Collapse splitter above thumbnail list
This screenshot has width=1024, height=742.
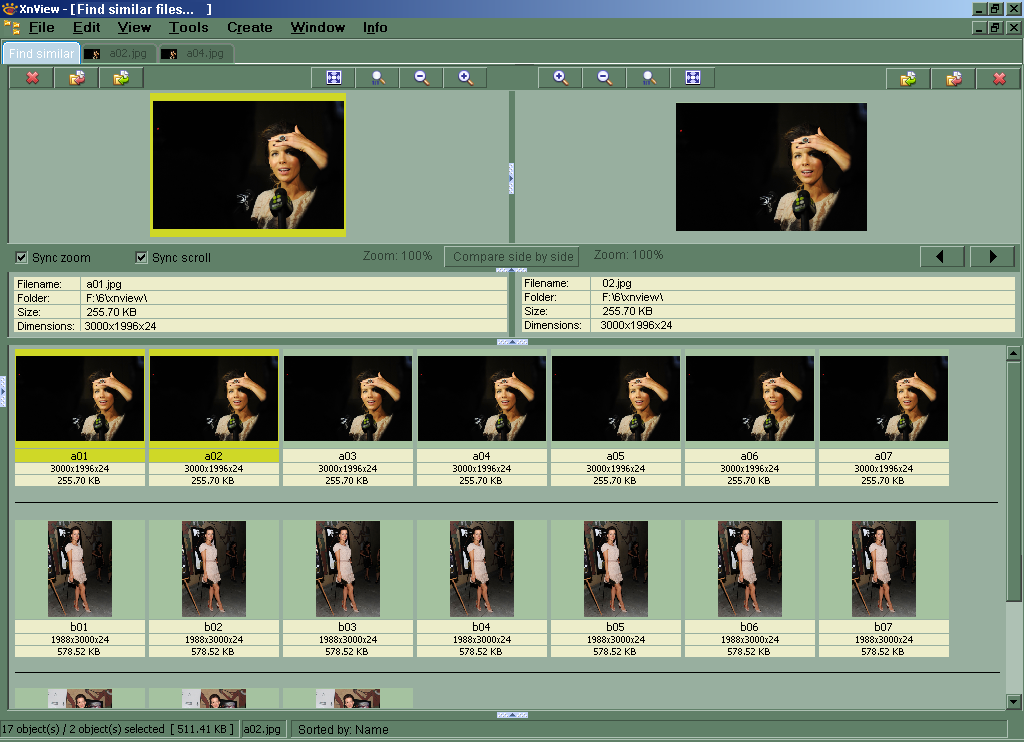tap(512, 342)
